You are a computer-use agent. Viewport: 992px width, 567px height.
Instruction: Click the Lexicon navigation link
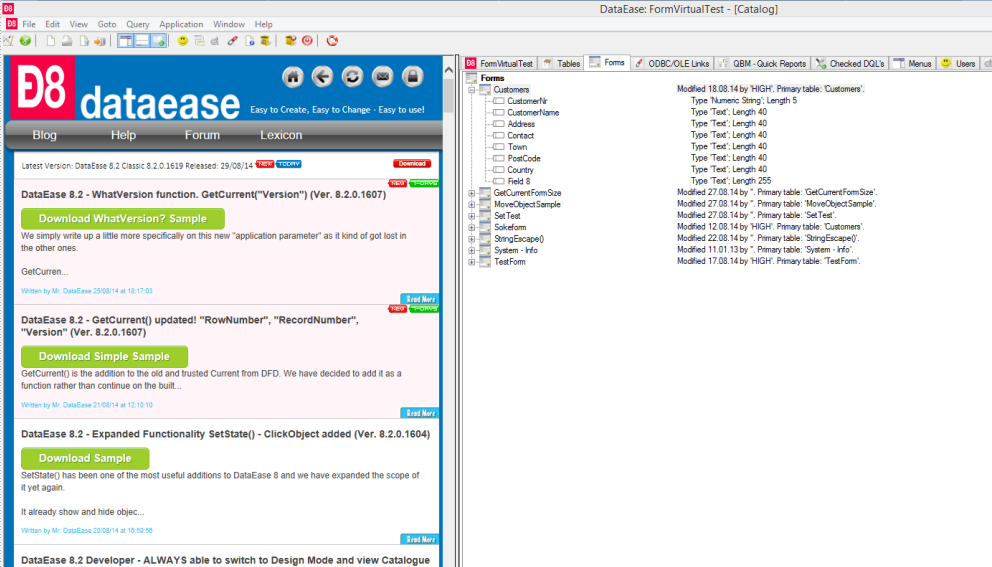[281, 135]
